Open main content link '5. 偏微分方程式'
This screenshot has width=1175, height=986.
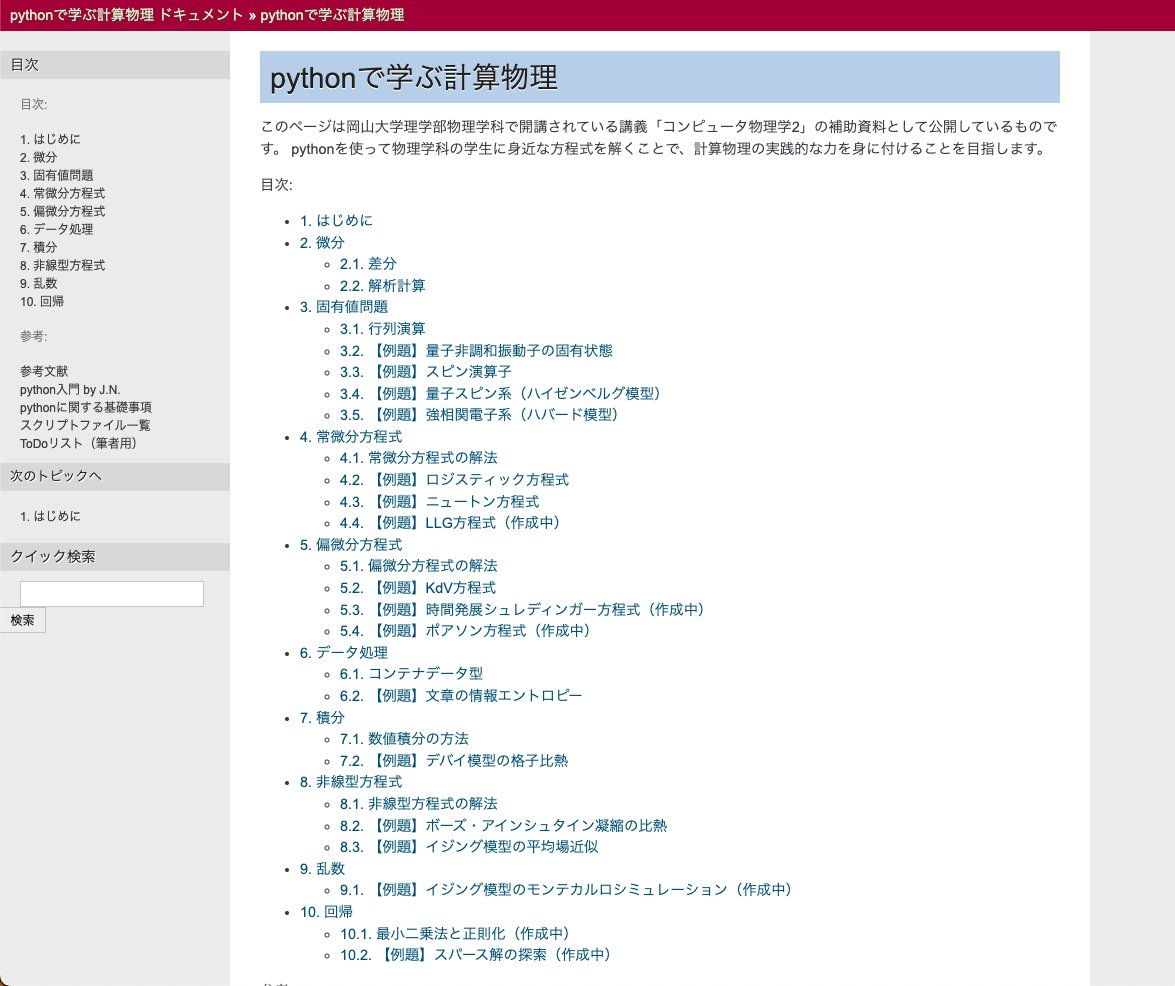click(351, 545)
